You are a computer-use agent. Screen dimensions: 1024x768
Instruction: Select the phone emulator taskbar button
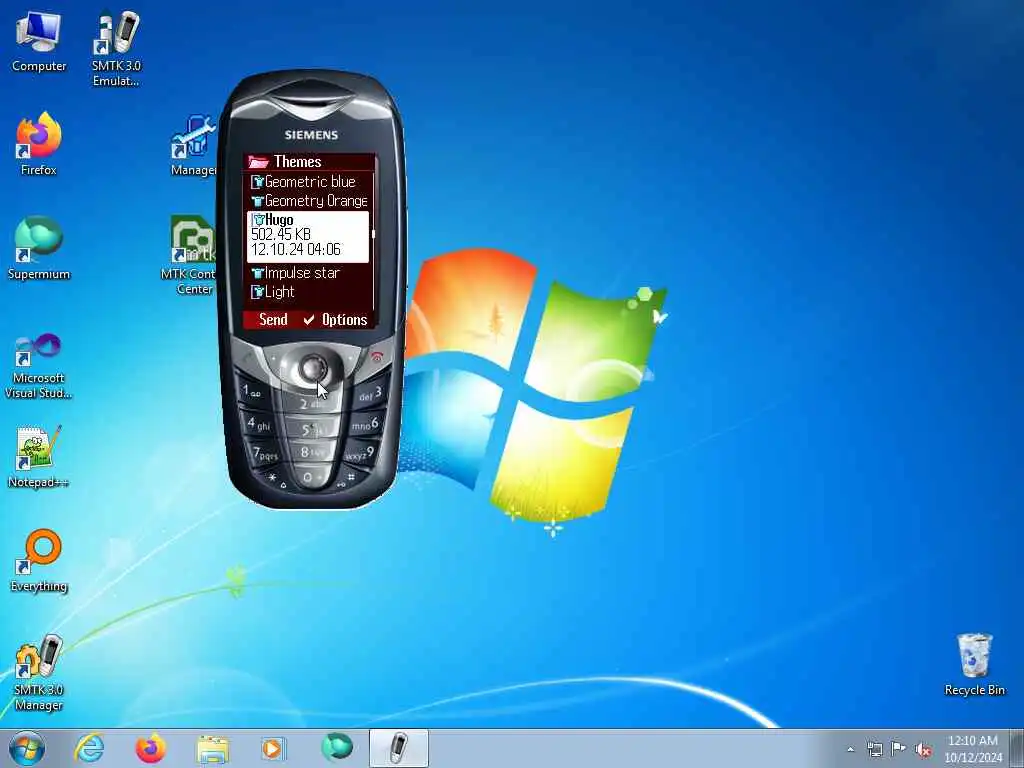(x=399, y=748)
